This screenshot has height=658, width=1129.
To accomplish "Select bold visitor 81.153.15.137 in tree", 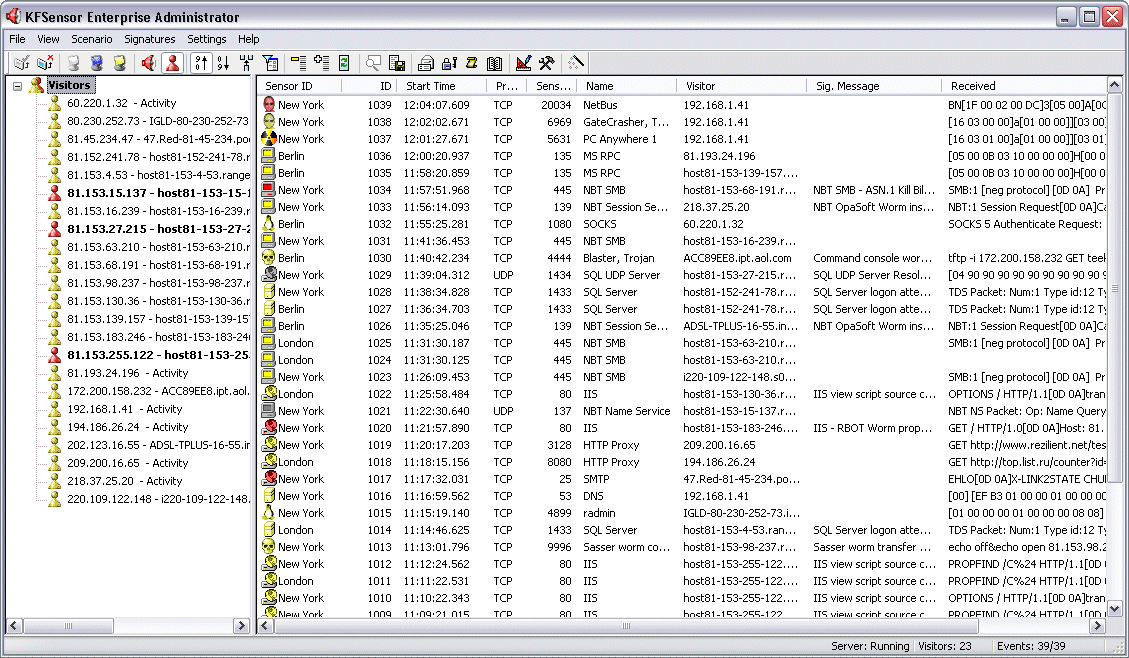I will tap(158, 193).
